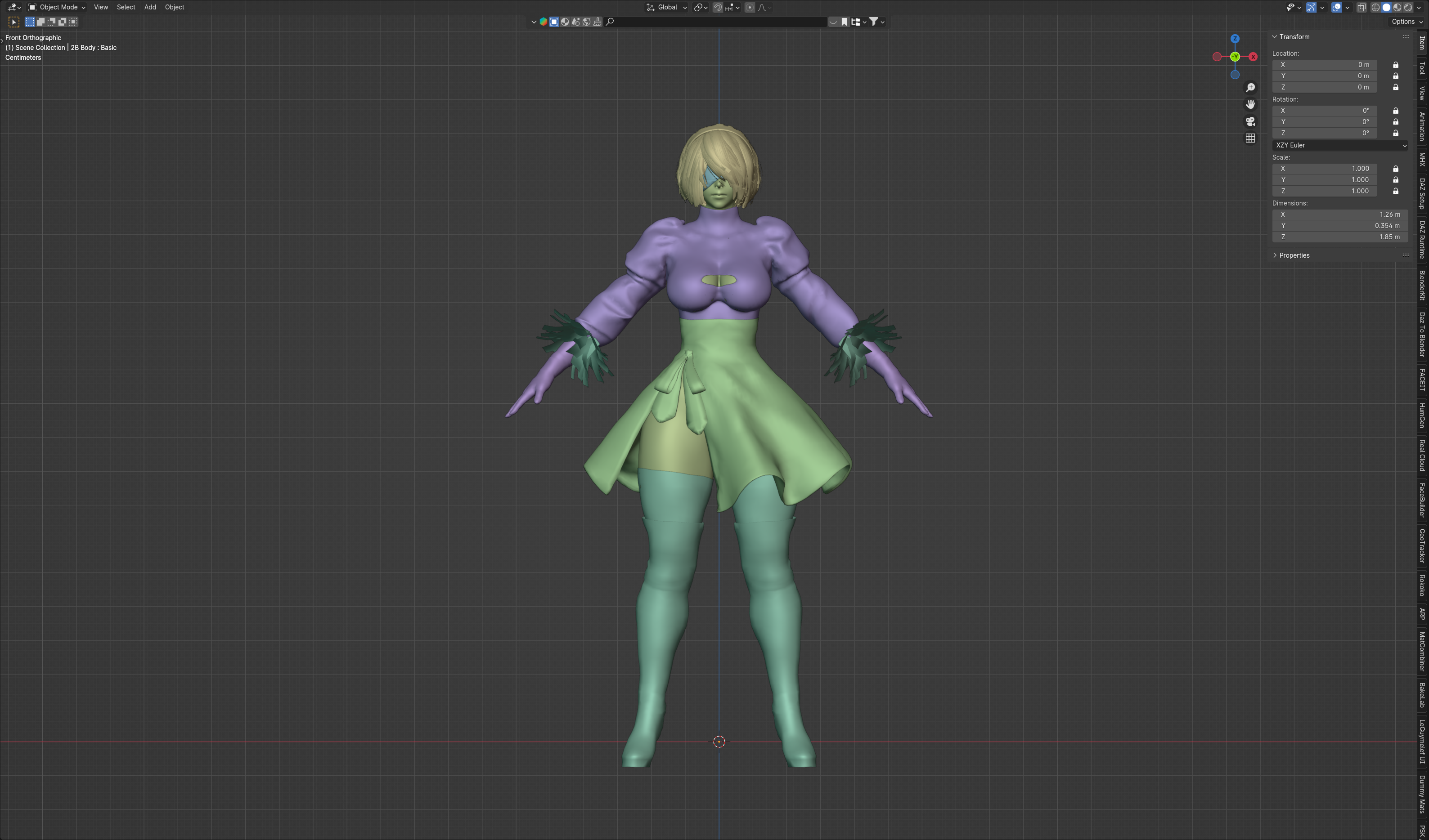Open the FaceBuilder sidebar tab
Image resolution: width=1429 pixels, height=840 pixels.
[x=1422, y=500]
